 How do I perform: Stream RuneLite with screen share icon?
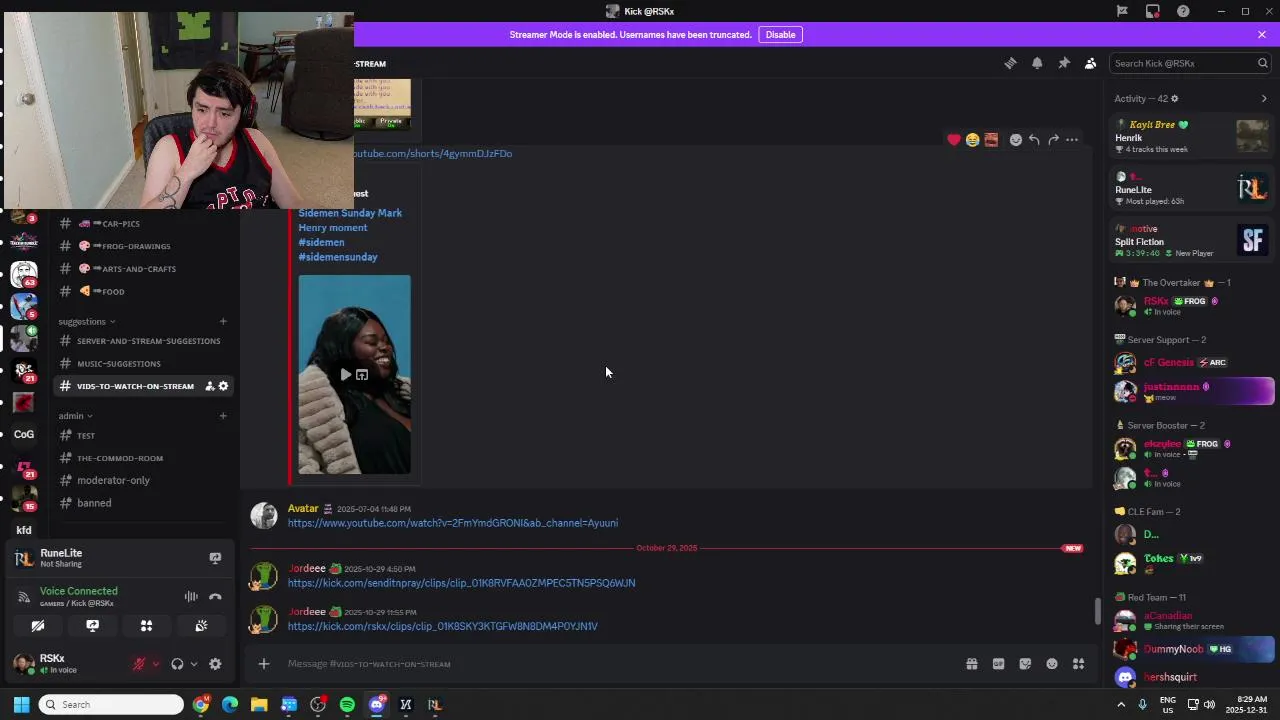tap(215, 558)
